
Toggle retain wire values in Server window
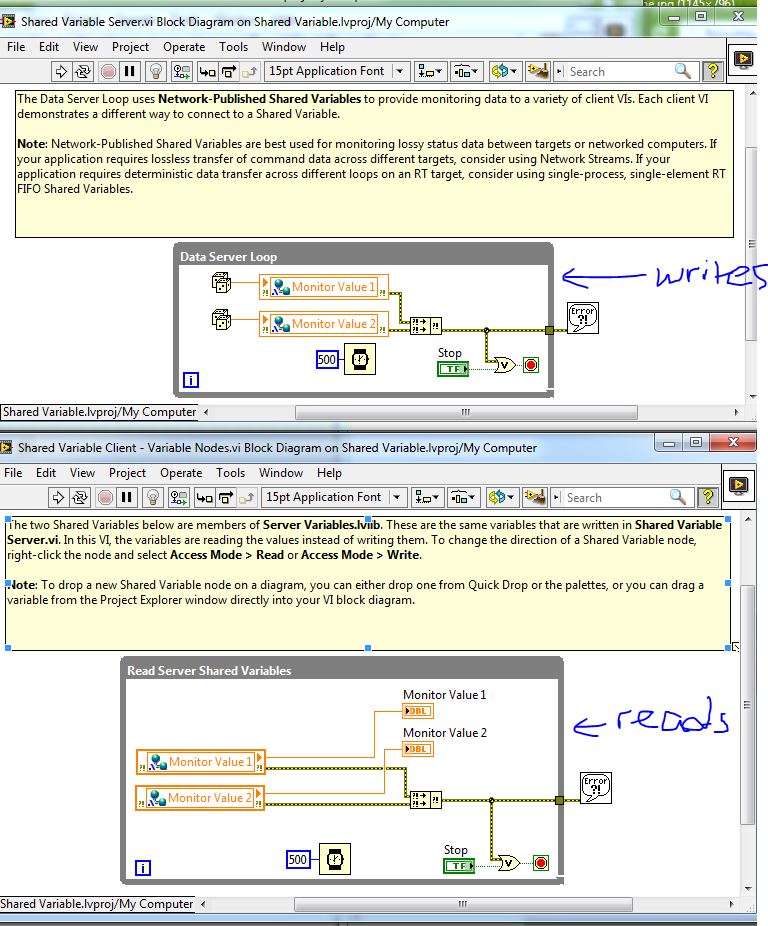coord(181,72)
